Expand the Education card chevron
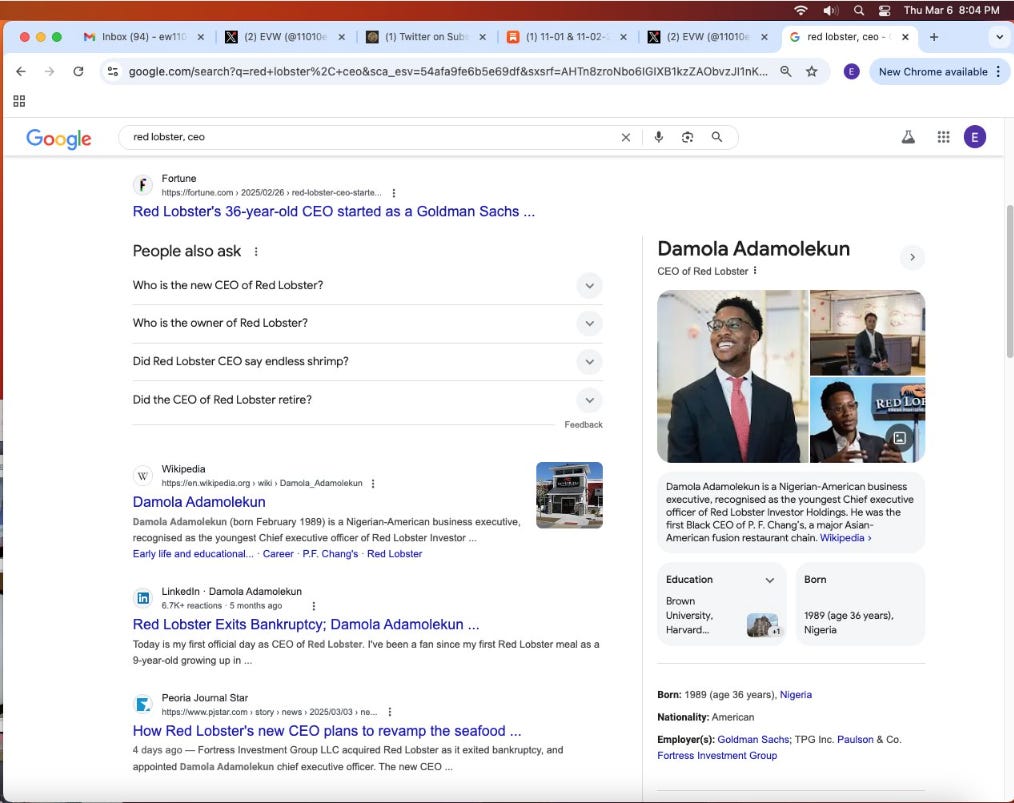The width and height of the screenshot is (1014, 803). coord(770,580)
